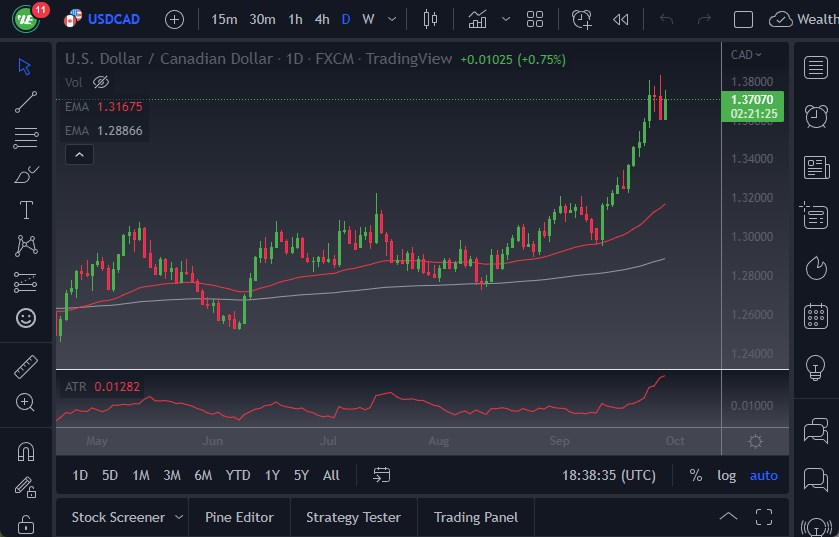Viewport: 839px width, 537px height.
Task: Toggle volume indicator visibility eye
Action: coord(100,82)
